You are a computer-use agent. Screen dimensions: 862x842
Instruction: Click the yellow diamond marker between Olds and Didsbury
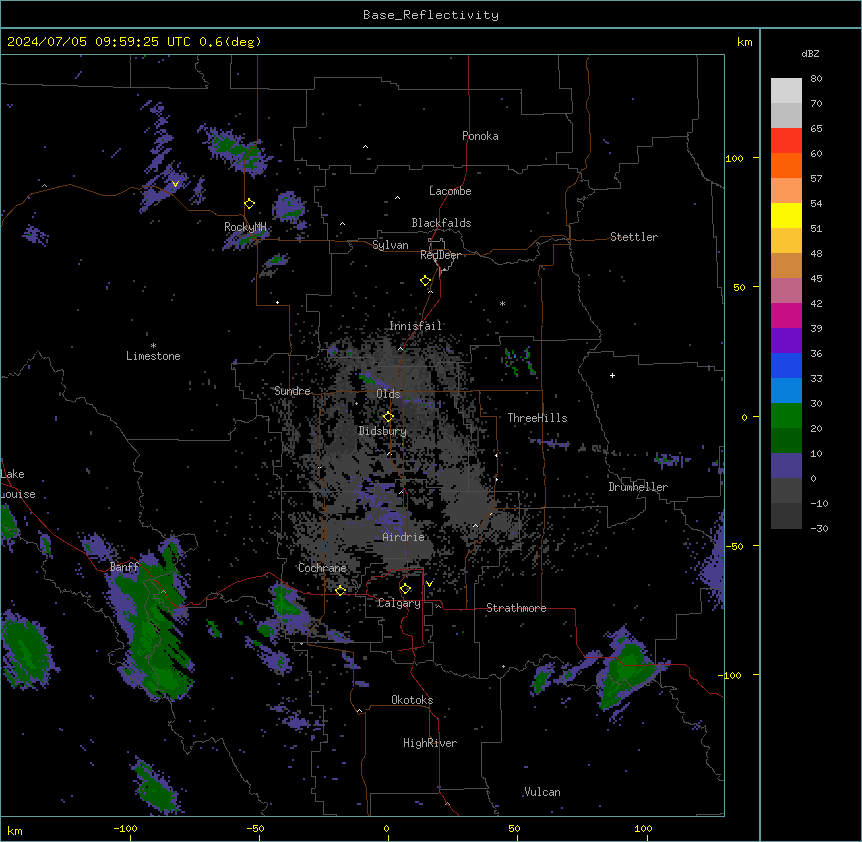point(388,417)
